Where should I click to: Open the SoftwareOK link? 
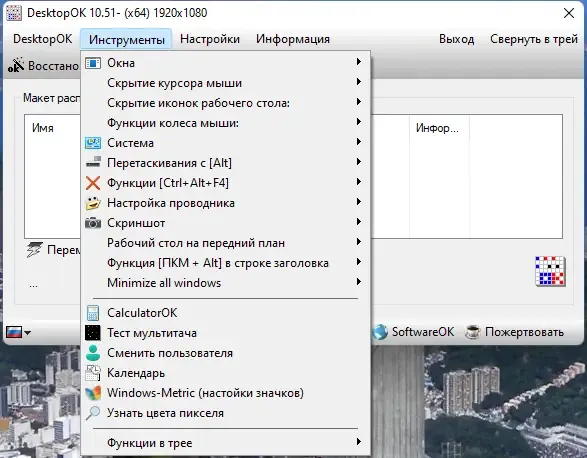click(413, 332)
